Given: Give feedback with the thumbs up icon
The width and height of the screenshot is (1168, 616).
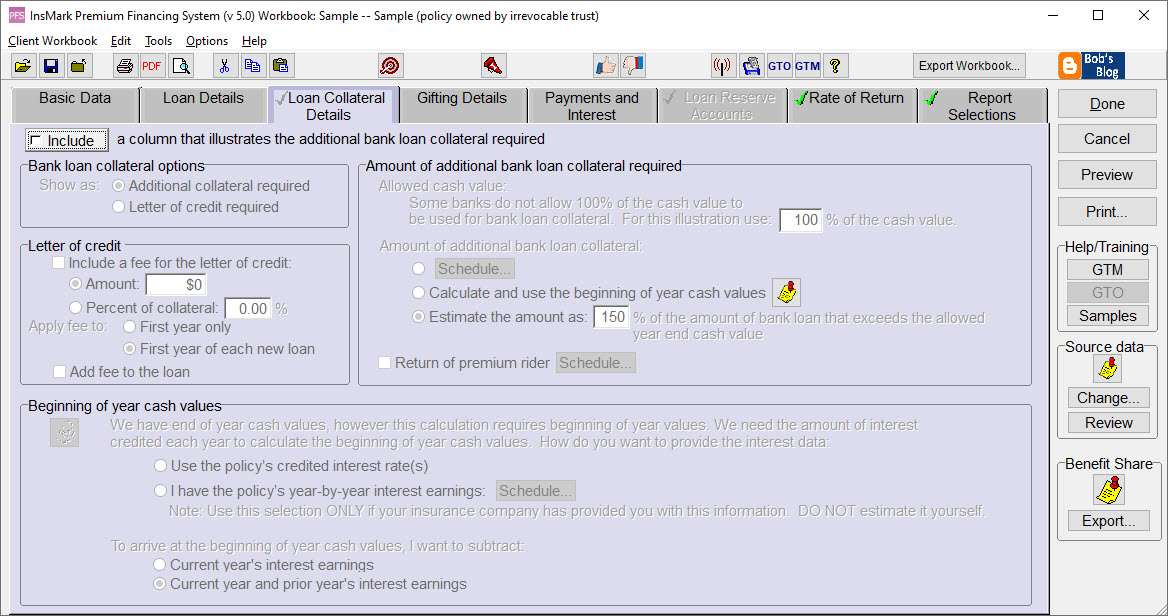Looking at the screenshot, I should coord(605,65).
